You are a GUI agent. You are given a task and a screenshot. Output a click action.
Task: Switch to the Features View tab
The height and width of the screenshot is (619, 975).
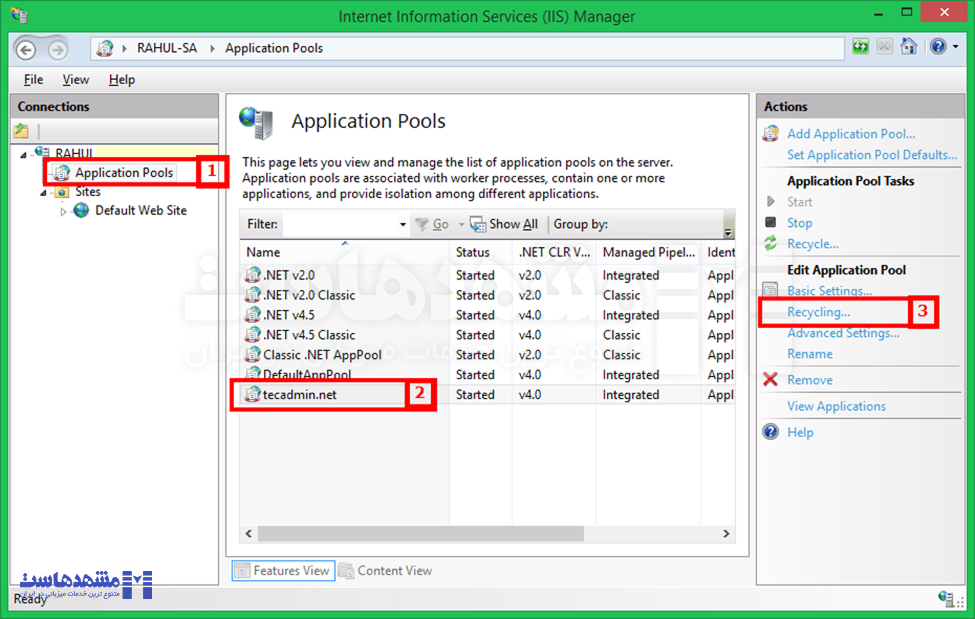283,570
